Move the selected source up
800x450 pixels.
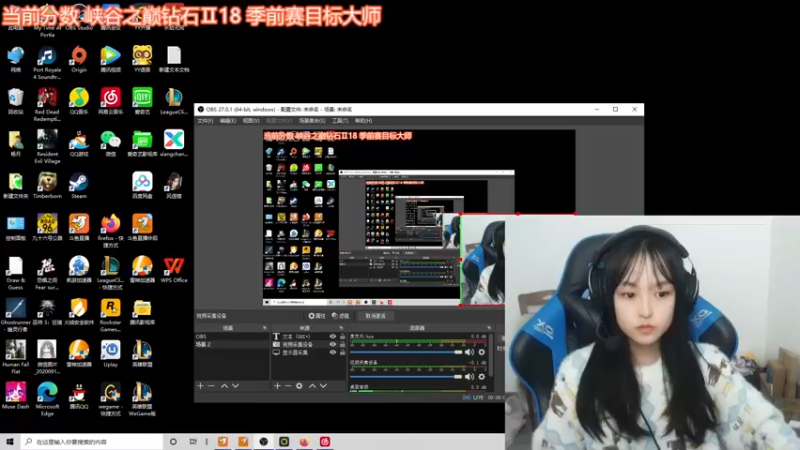click(312, 386)
